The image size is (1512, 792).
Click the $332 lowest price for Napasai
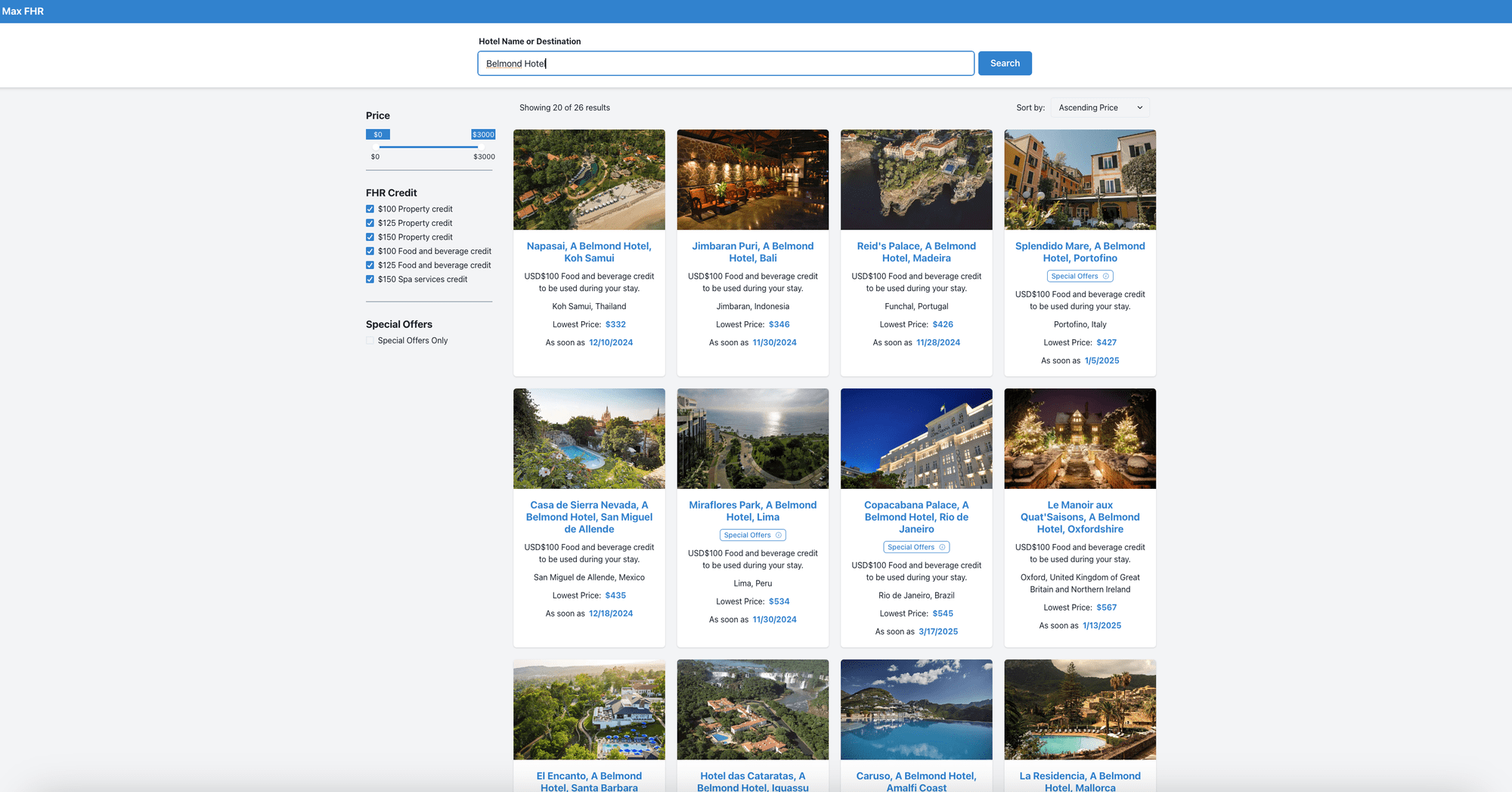(615, 325)
